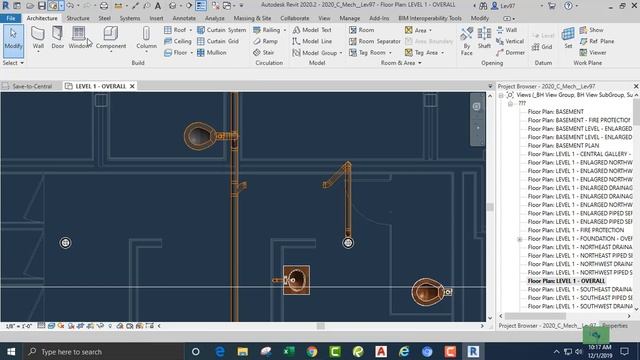The width and height of the screenshot is (640, 360).
Task: Expand the LEVEL 1 - FOUNDATION node
Action: [x=520, y=239]
